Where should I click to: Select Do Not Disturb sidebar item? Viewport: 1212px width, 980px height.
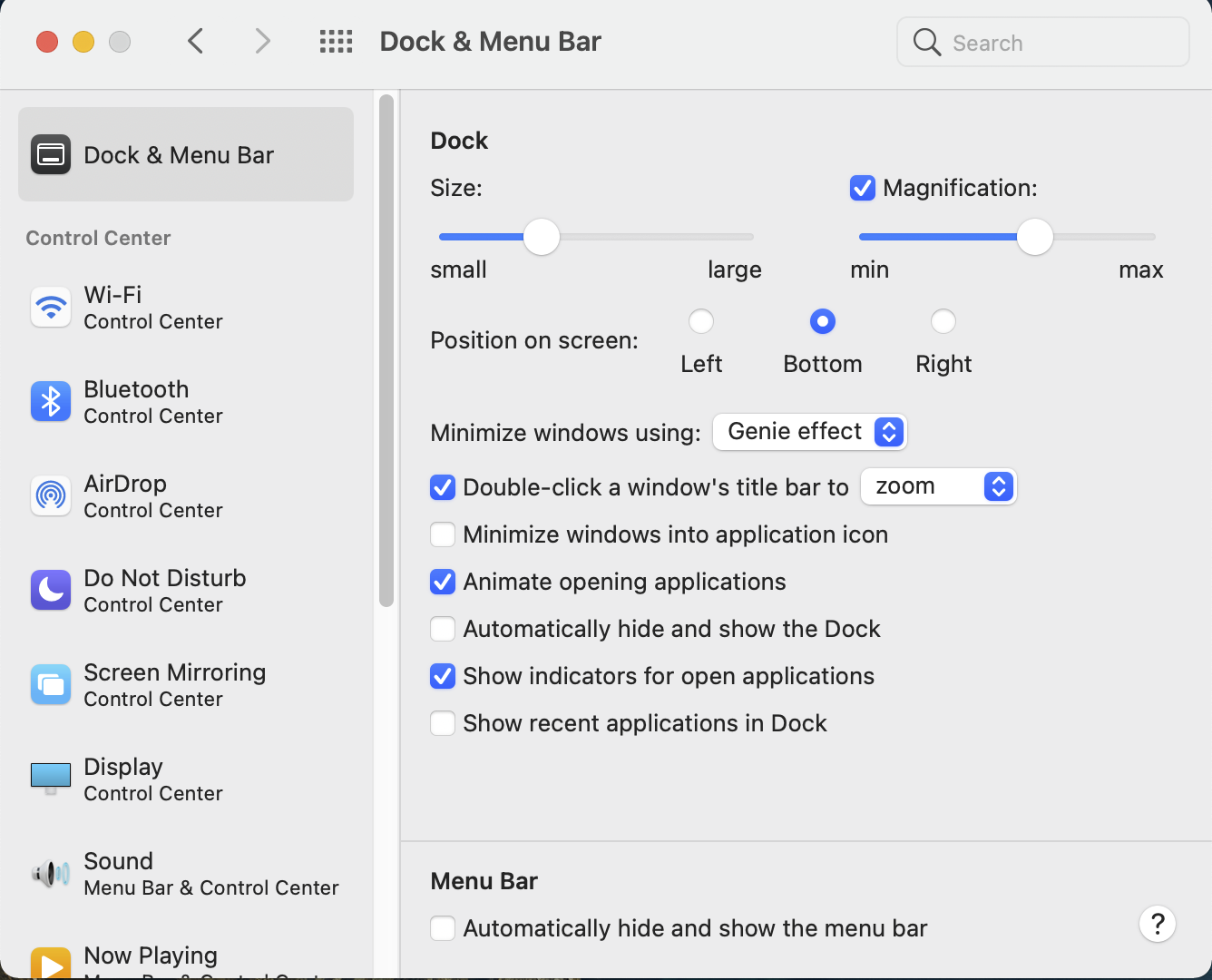click(186, 591)
